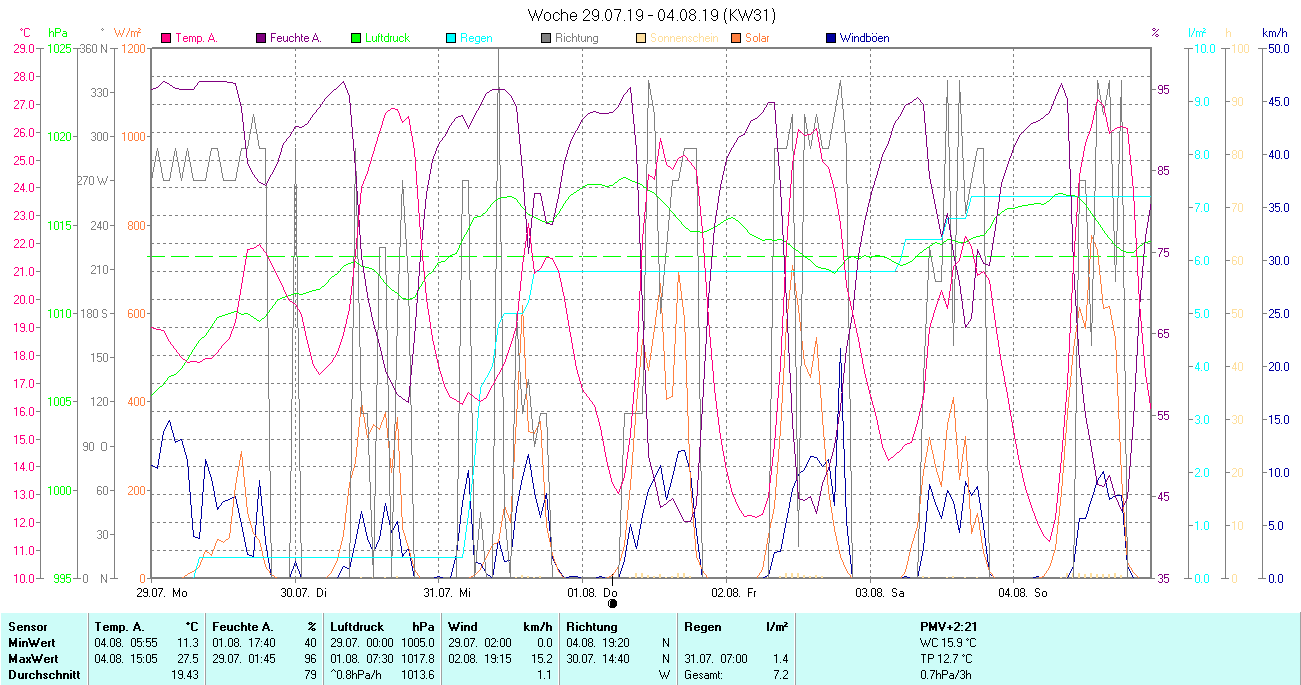Click the 'Luftdruck' legend label

pyautogui.click(x=387, y=38)
